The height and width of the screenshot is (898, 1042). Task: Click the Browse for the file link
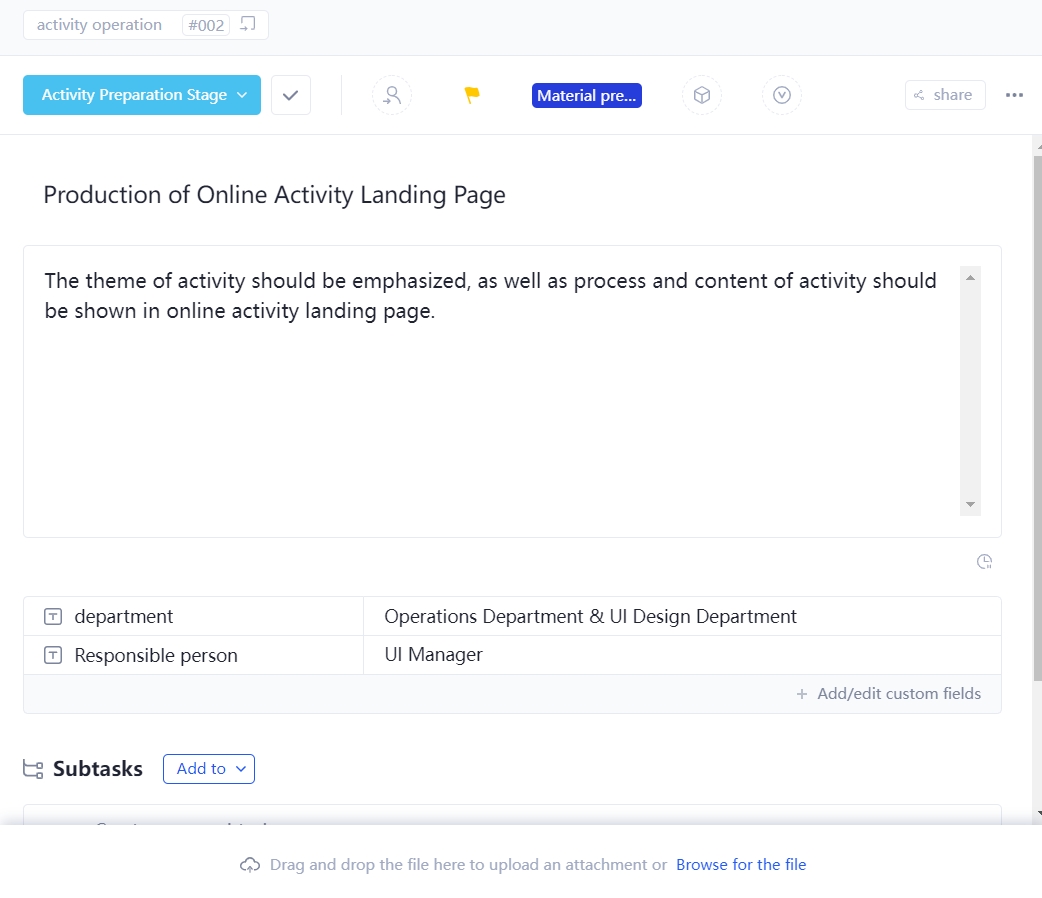741,865
